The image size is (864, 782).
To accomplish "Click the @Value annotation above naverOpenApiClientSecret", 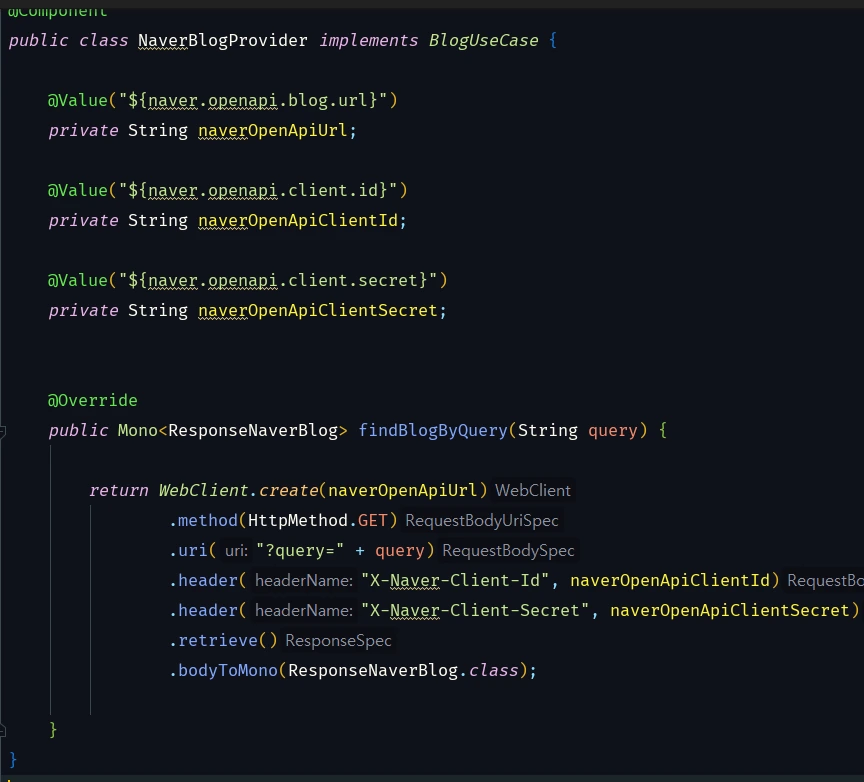I will (x=78, y=281).
